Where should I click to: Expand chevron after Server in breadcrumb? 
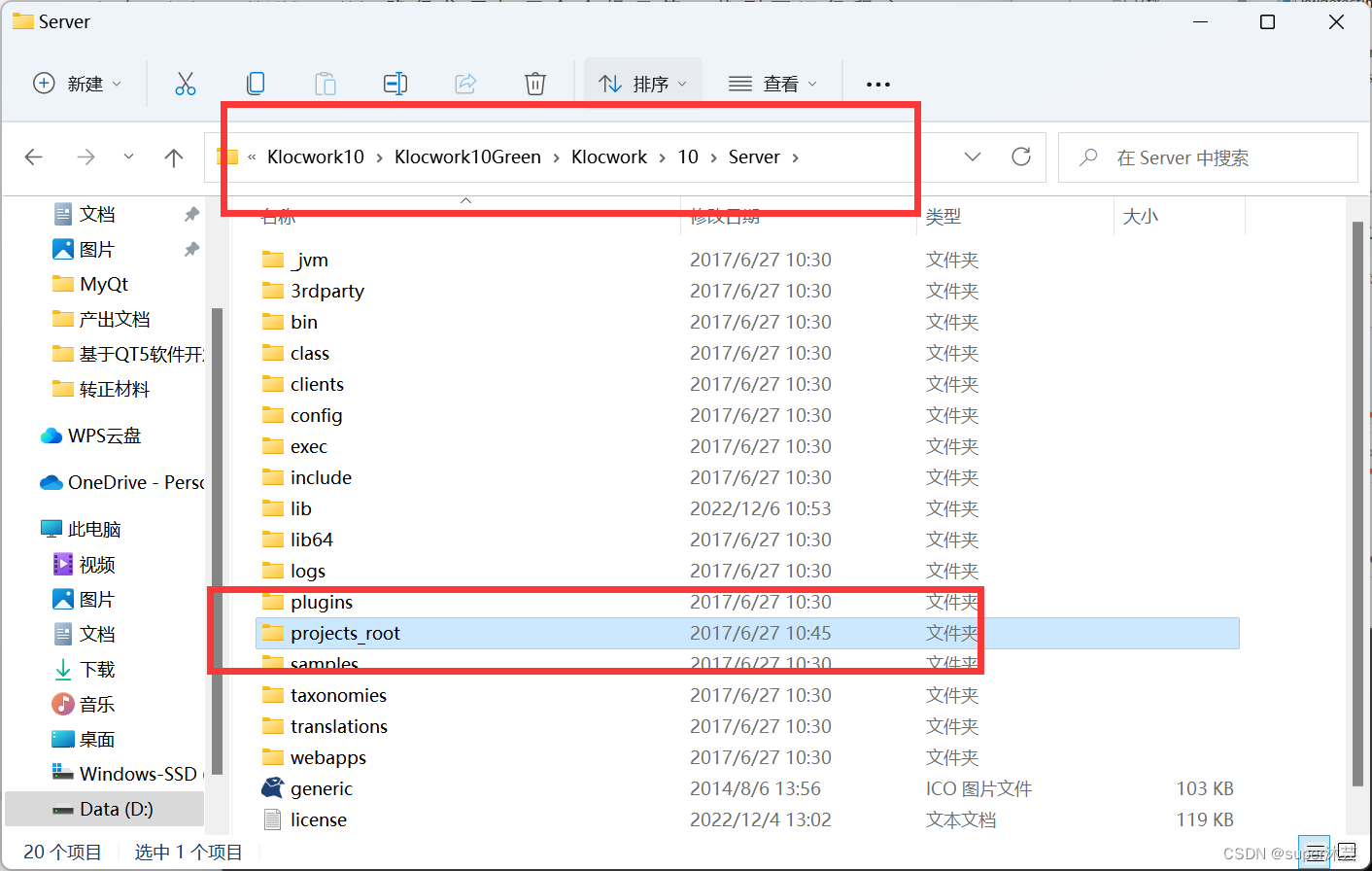pyautogui.click(x=796, y=157)
